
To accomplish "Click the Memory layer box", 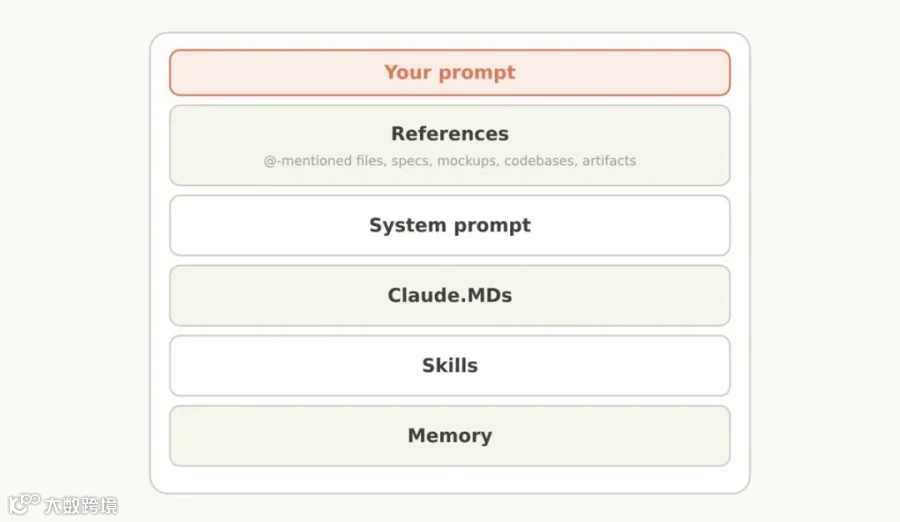I will tap(449, 436).
